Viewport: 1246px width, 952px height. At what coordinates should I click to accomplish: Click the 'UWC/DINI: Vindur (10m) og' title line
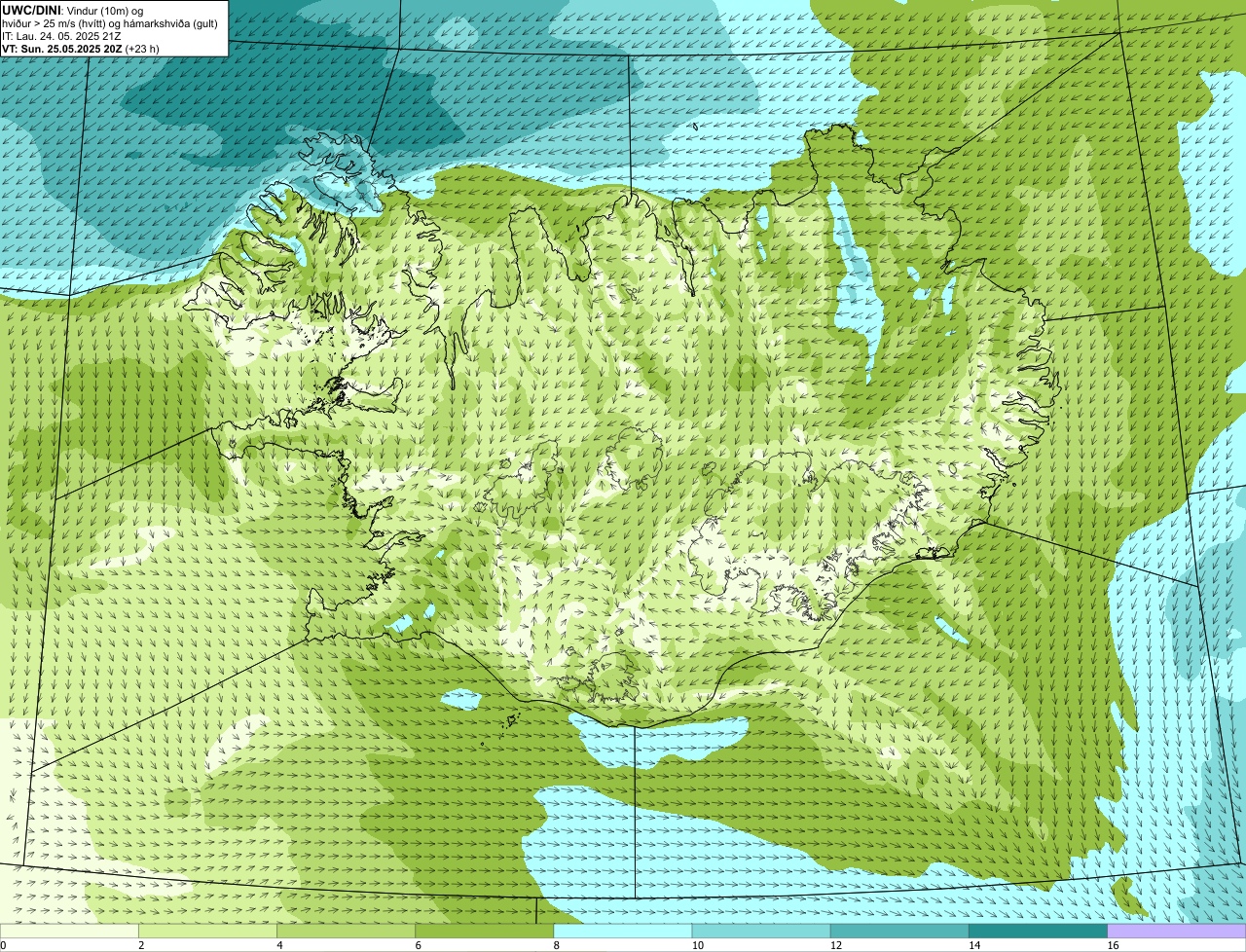click(73, 10)
